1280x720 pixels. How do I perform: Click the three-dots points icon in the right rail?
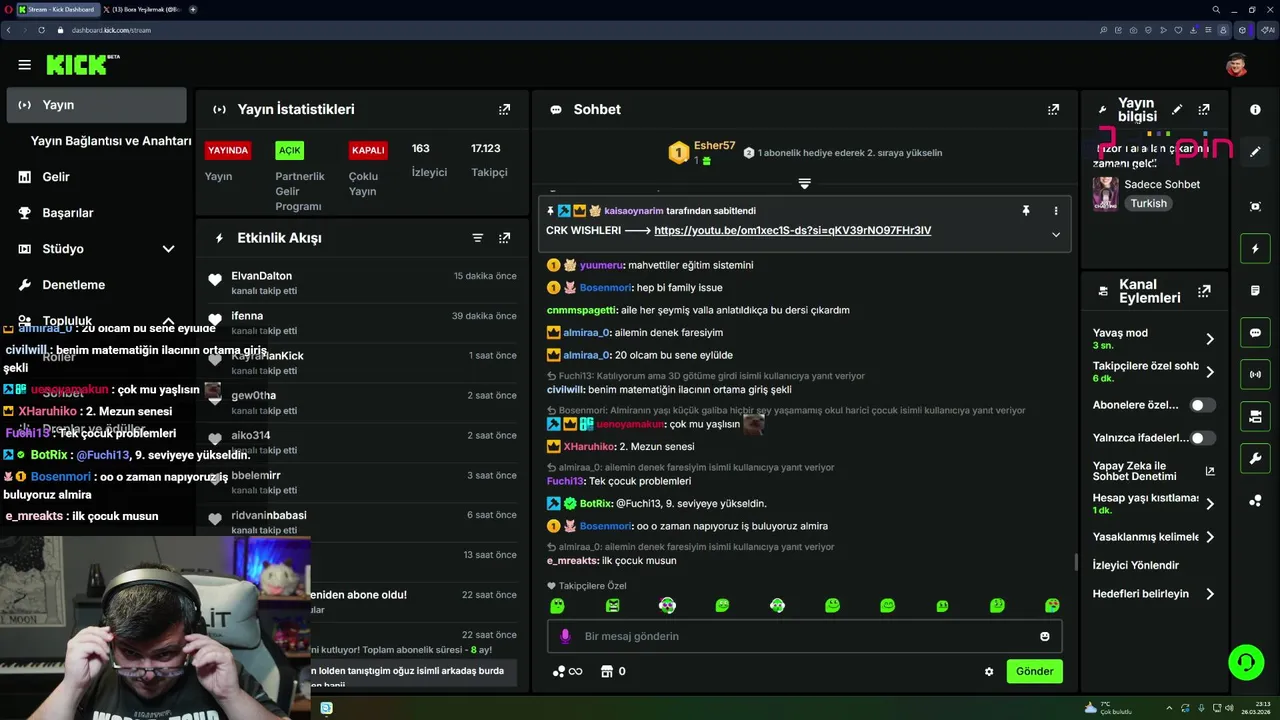pyautogui.click(x=1255, y=501)
